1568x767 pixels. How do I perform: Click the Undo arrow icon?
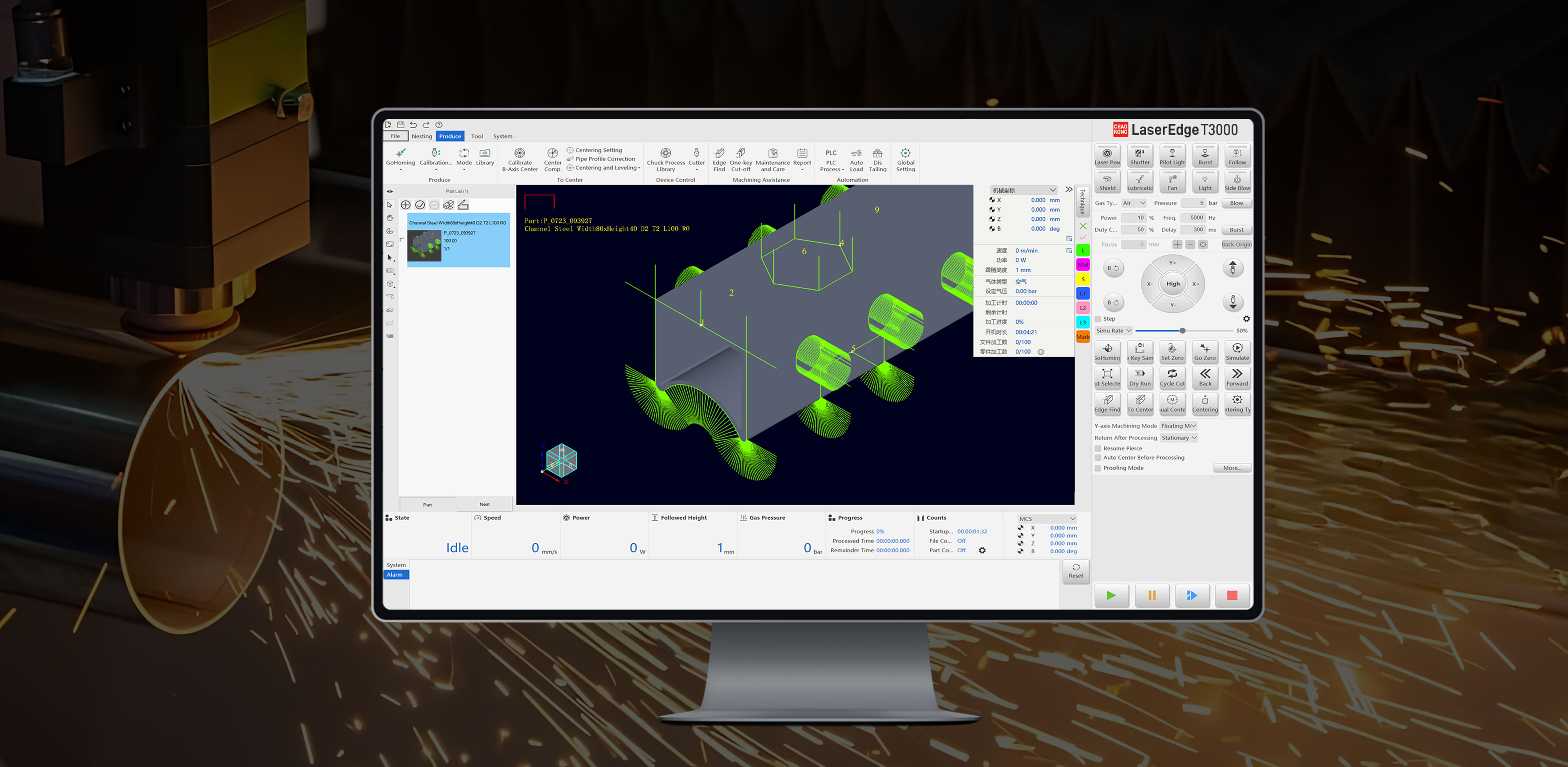click(x=413, y=124)
